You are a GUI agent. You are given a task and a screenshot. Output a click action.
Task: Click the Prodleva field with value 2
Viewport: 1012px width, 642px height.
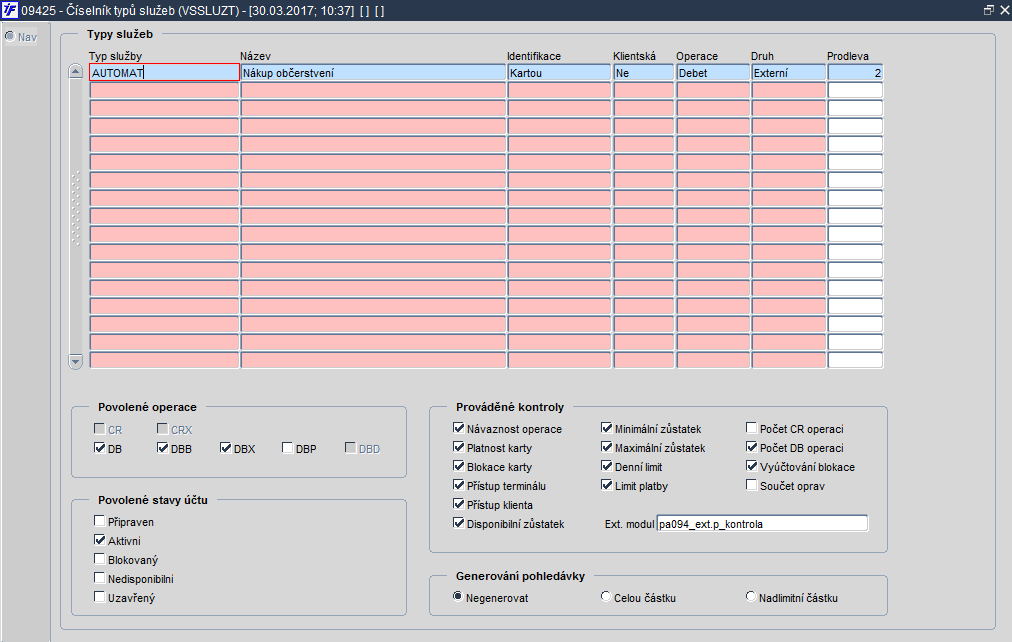tap(855, 72)
